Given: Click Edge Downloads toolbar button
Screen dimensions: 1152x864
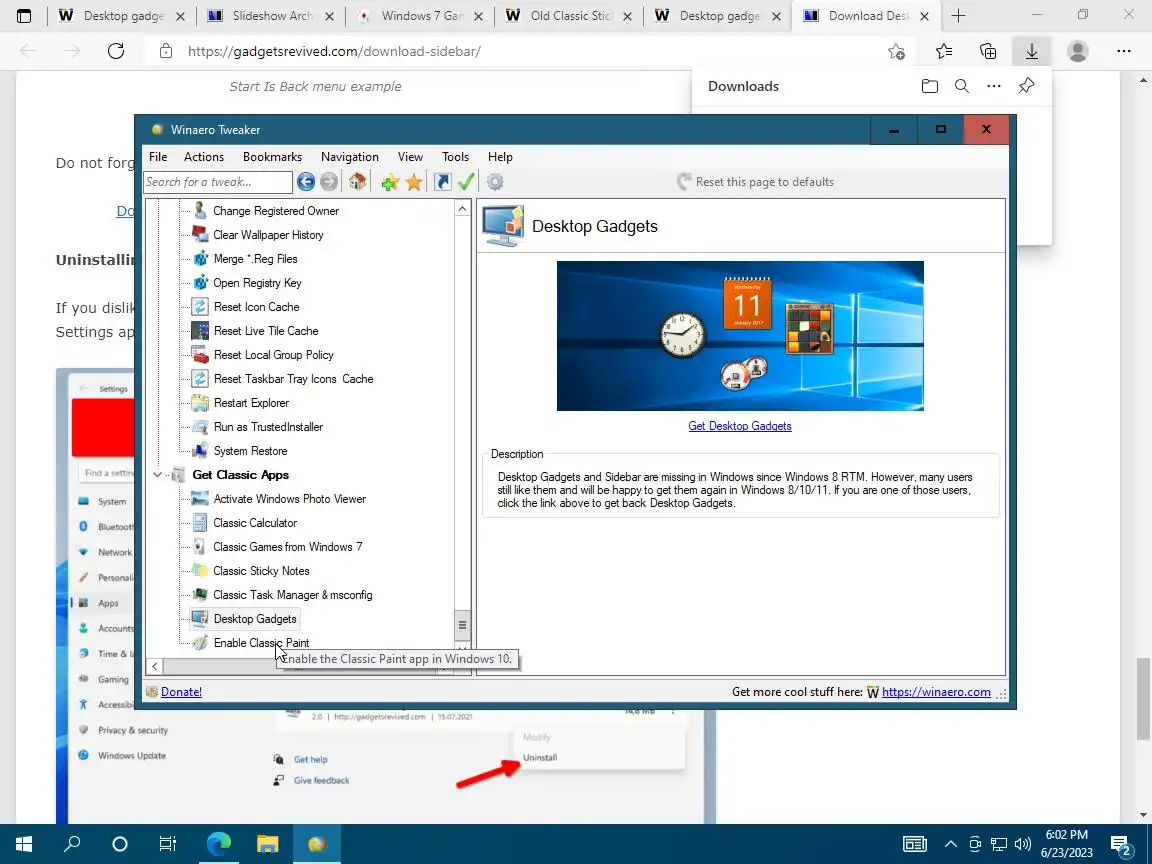Looking at the screenshot, I should [1032, 51].
